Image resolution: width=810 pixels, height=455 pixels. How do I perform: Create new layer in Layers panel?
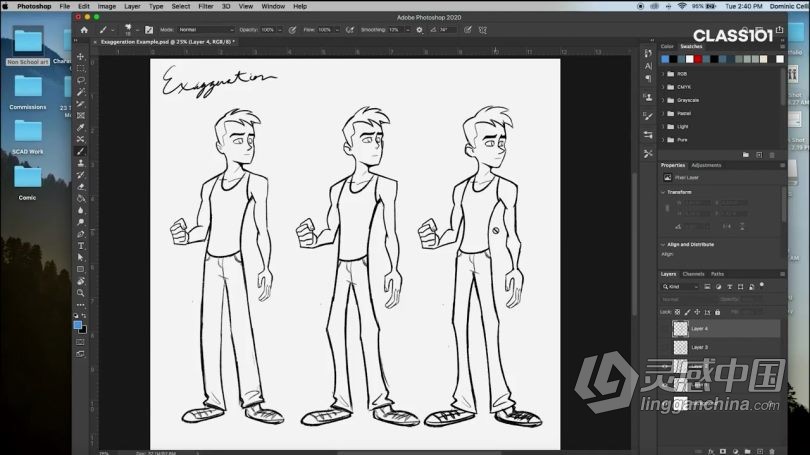760,451
